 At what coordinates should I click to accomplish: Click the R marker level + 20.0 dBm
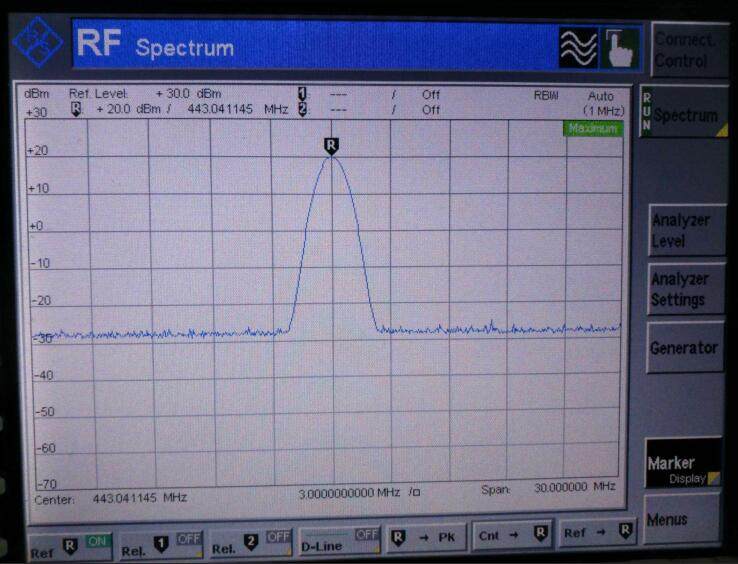pyautogui.click(x=129, y=109)
